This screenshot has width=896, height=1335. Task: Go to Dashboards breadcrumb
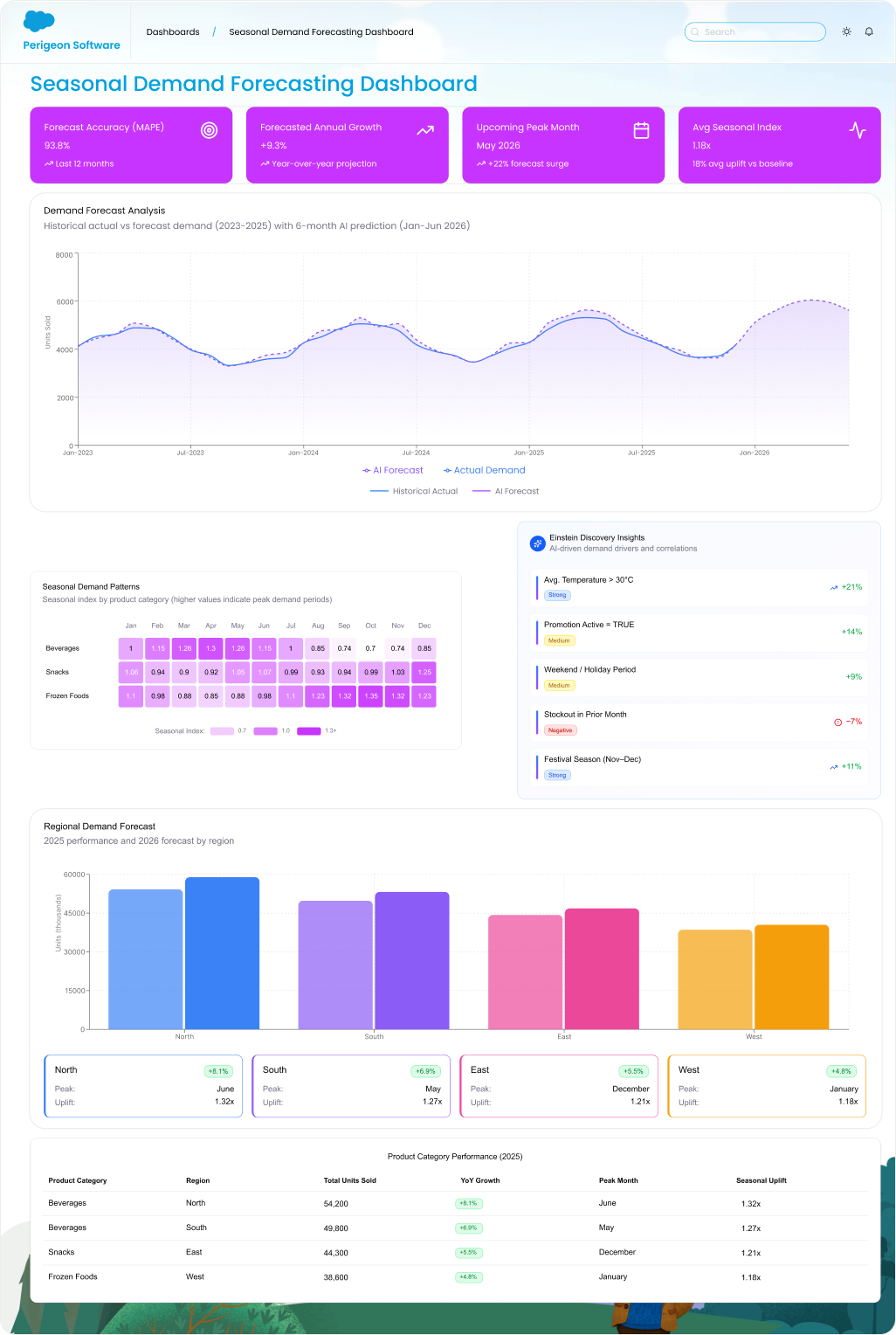click(173, 31)
